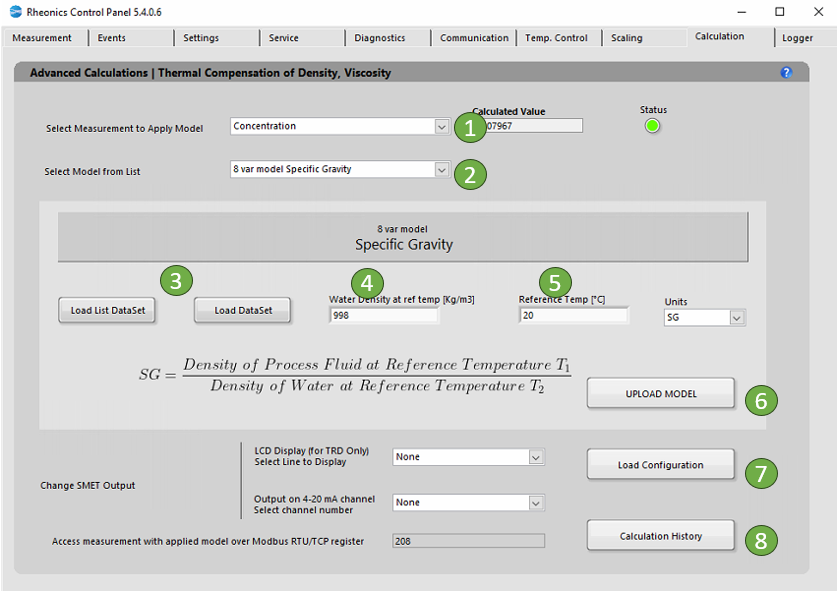
Task: Click the UPLOAD MODEL button
Action: point(661,394)
